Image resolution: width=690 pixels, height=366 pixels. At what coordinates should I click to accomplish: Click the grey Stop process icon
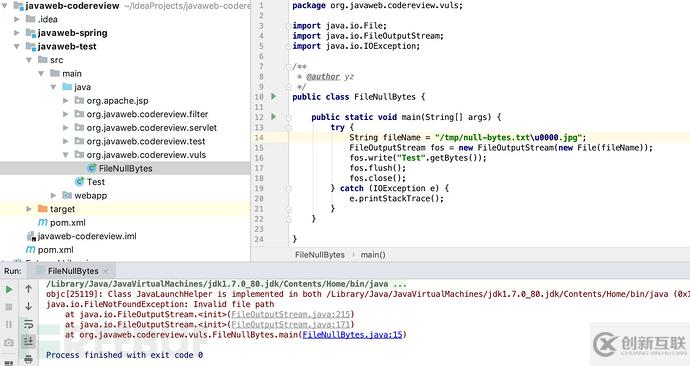(x=9, y=307)
